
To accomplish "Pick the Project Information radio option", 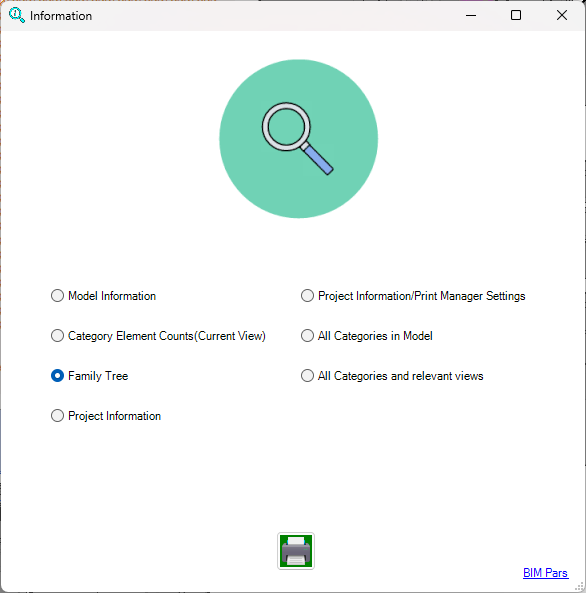I will tap(58, 416).
